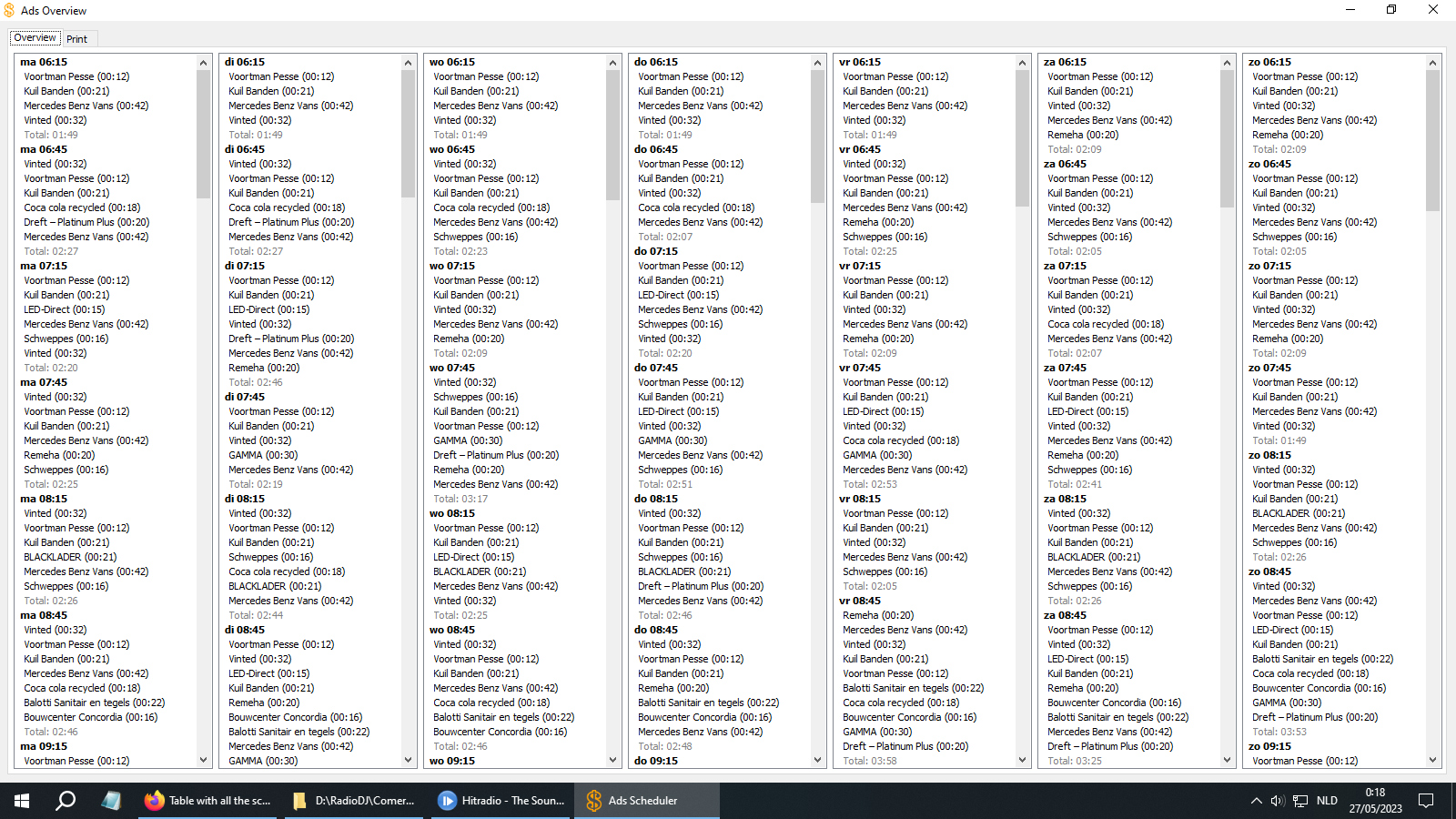
Task: Switch to the Print tab
Action: pyautogui.click(x=77, y=39)
